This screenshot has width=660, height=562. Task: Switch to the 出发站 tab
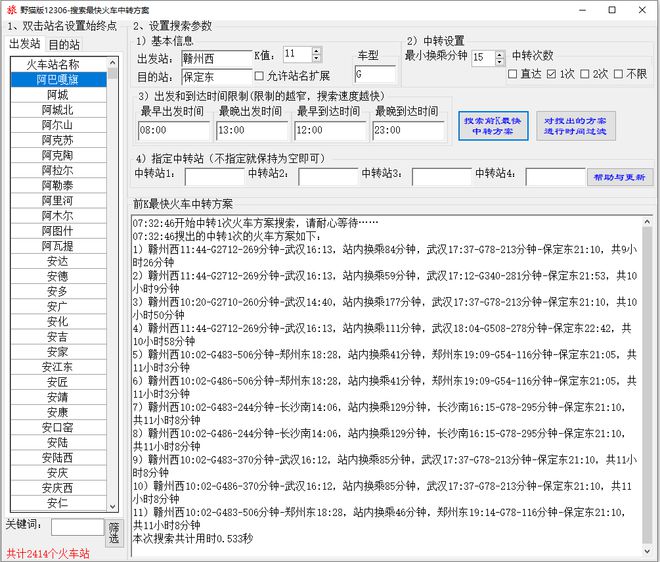click(x=25, y=44)
